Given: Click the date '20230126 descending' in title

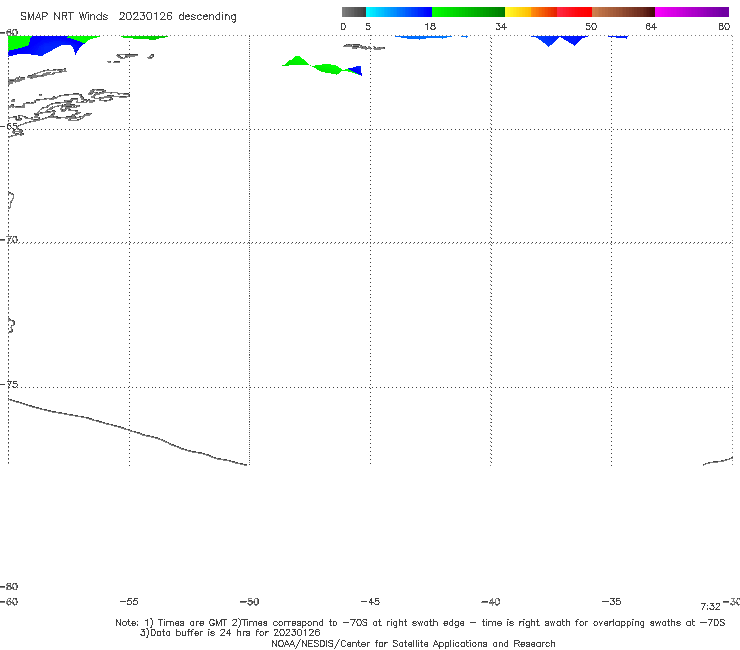Looking at the screenshot, I should 177,17.
